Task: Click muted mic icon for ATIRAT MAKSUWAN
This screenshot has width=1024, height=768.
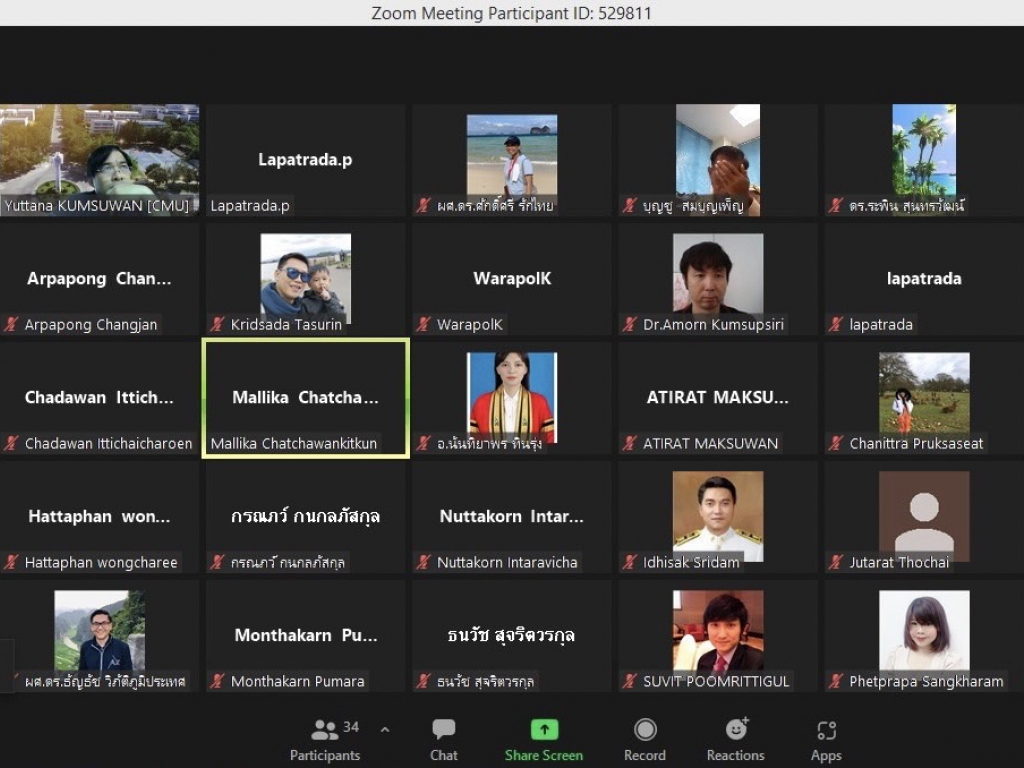Action: pos(630,443)
